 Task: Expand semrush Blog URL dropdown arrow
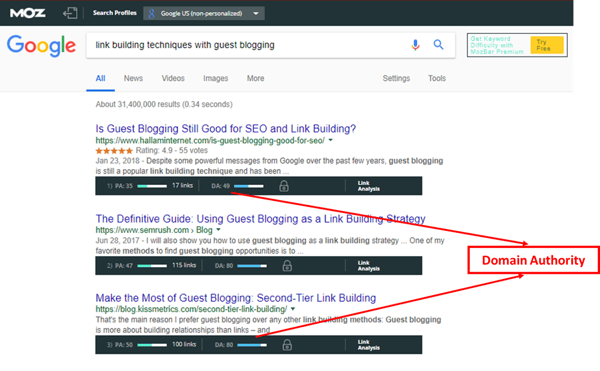(218, 230)
